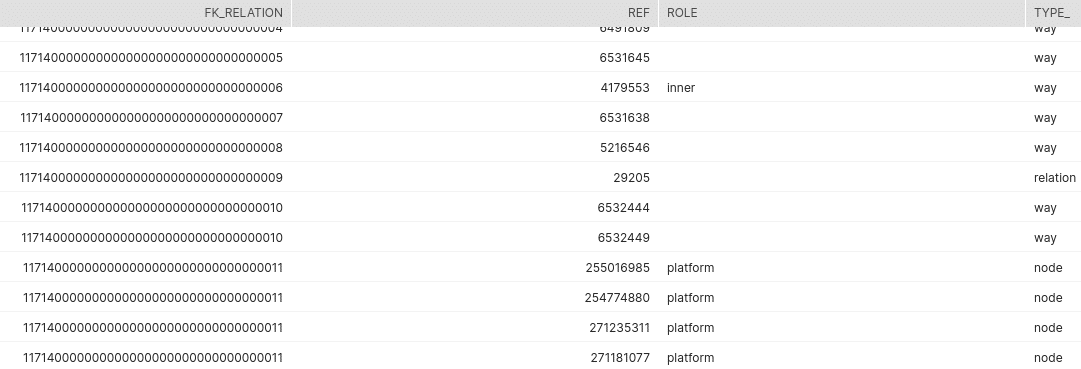Click REF value 271235311
The height and width of the screenshot is (369, 1081).
click(619, 328)
